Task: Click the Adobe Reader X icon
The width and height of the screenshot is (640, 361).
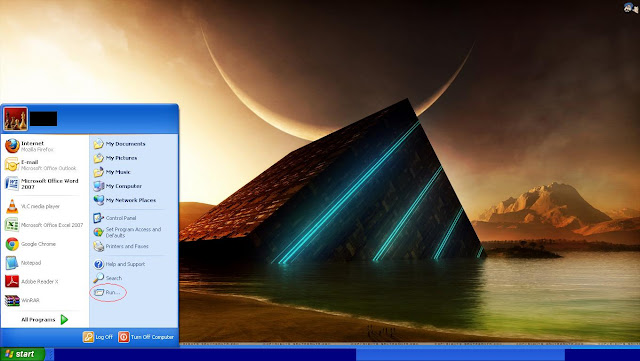Action: pyautogui.click(x=11, y=281)
